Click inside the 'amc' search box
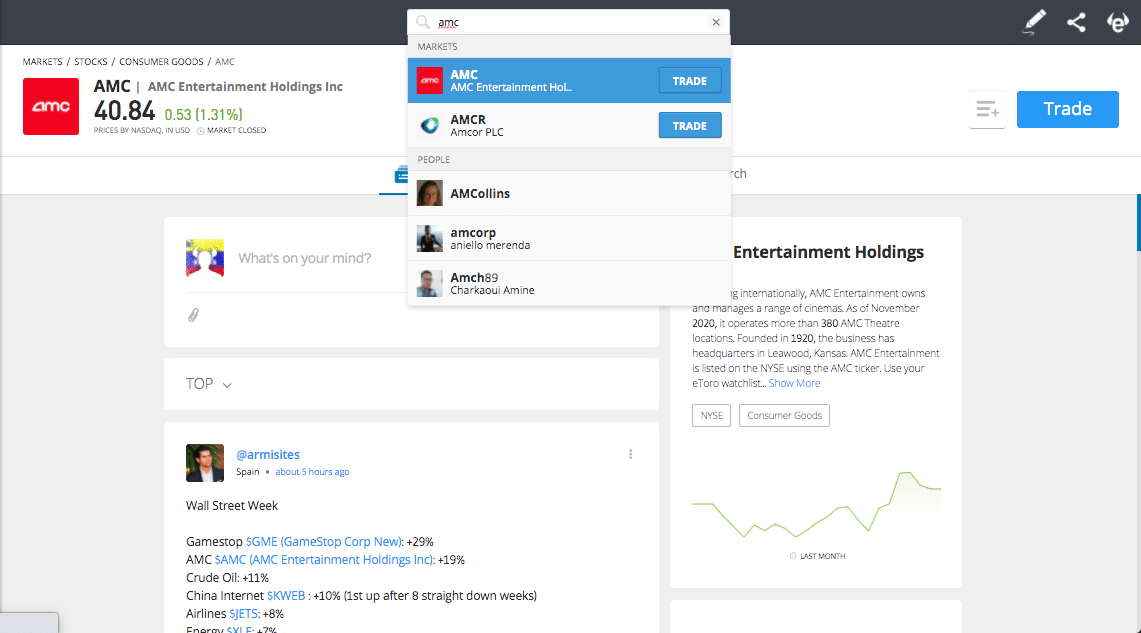The width and height of the screenshot is (1141, 633). (x=568, y=22)
